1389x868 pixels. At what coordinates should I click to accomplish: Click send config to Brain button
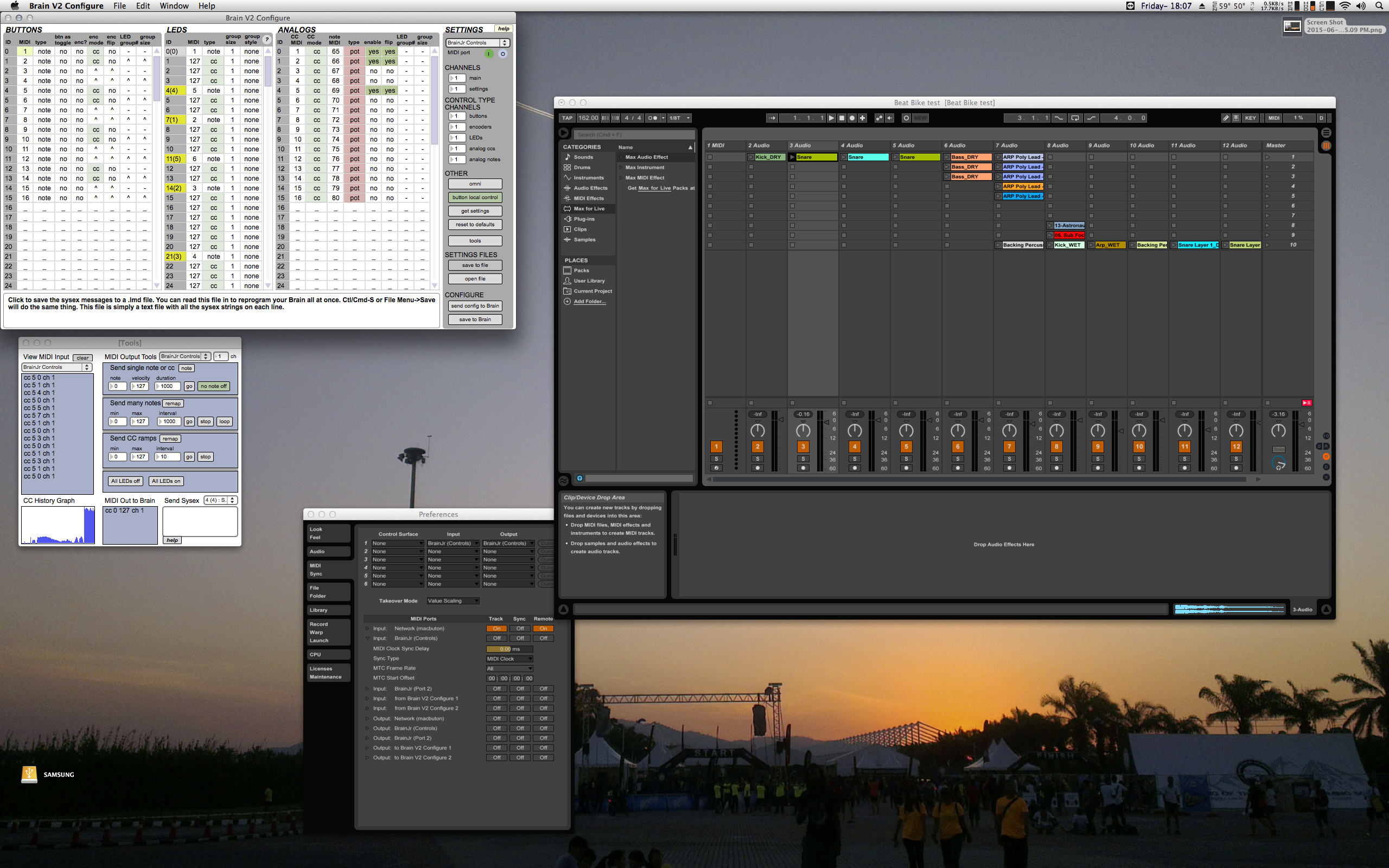(x=475, y=306)
